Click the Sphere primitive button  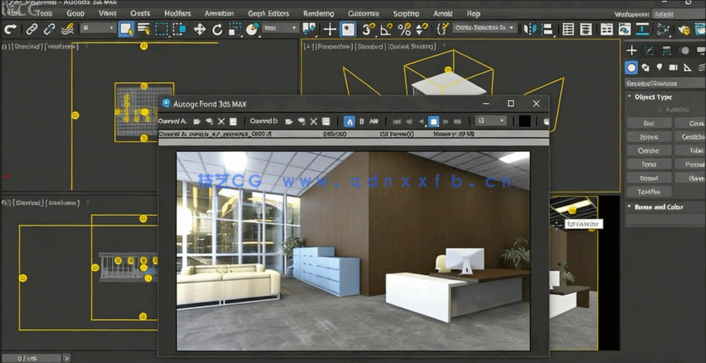[649, 136]
